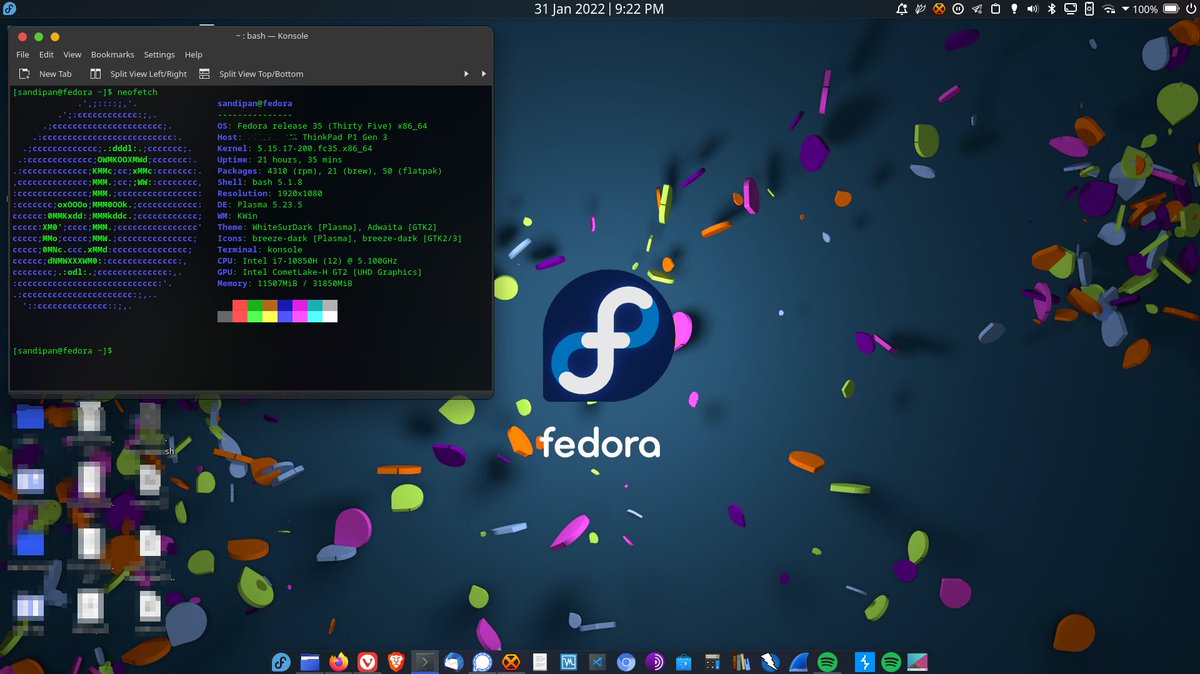Screen dimensions: 1200x674
Task: Click the 'Memory: 11507MiB / 31850MiB' line
Action: click(x=284, y=284)
